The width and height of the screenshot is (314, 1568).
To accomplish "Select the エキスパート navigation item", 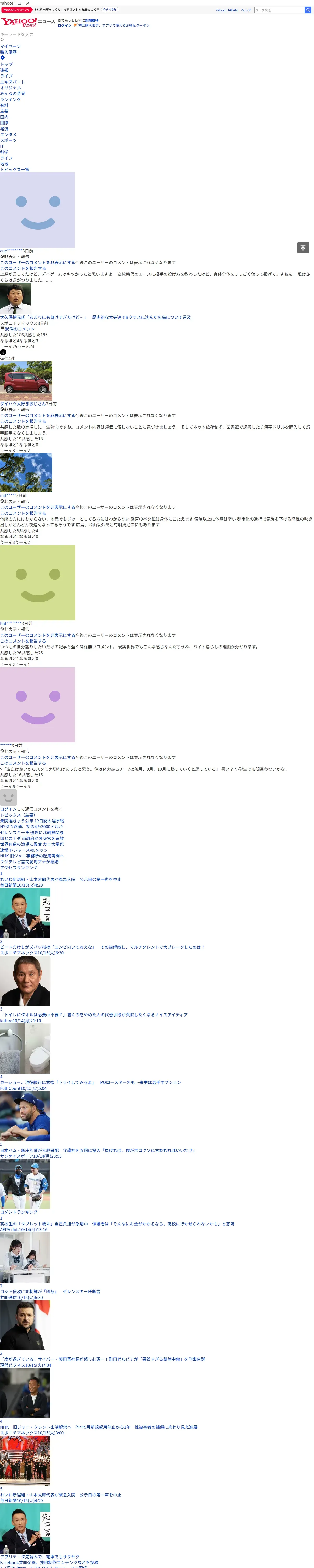I will pyautogui.click(x=12, y=82).
